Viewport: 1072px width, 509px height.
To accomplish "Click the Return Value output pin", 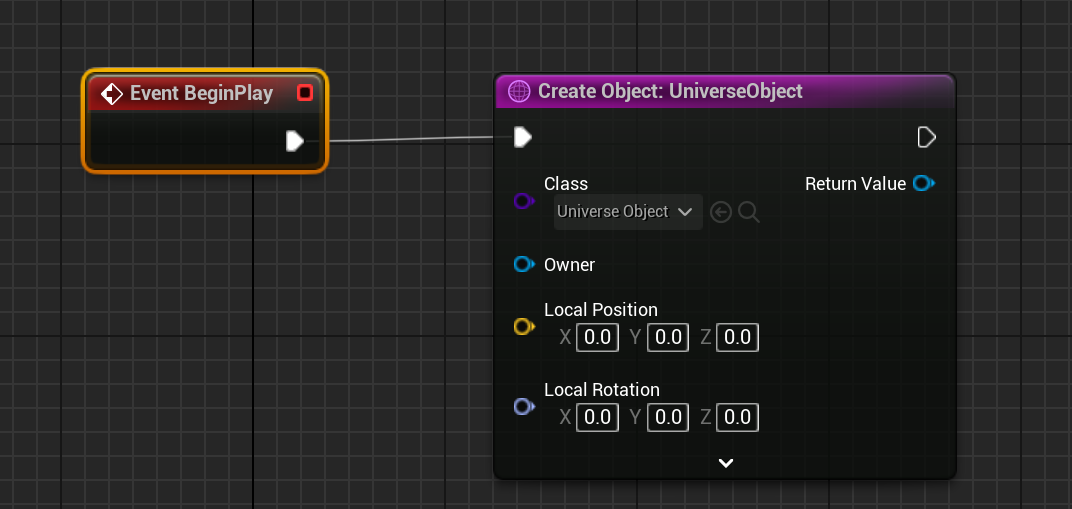I will pyautogui.click(x=924, y=184).
